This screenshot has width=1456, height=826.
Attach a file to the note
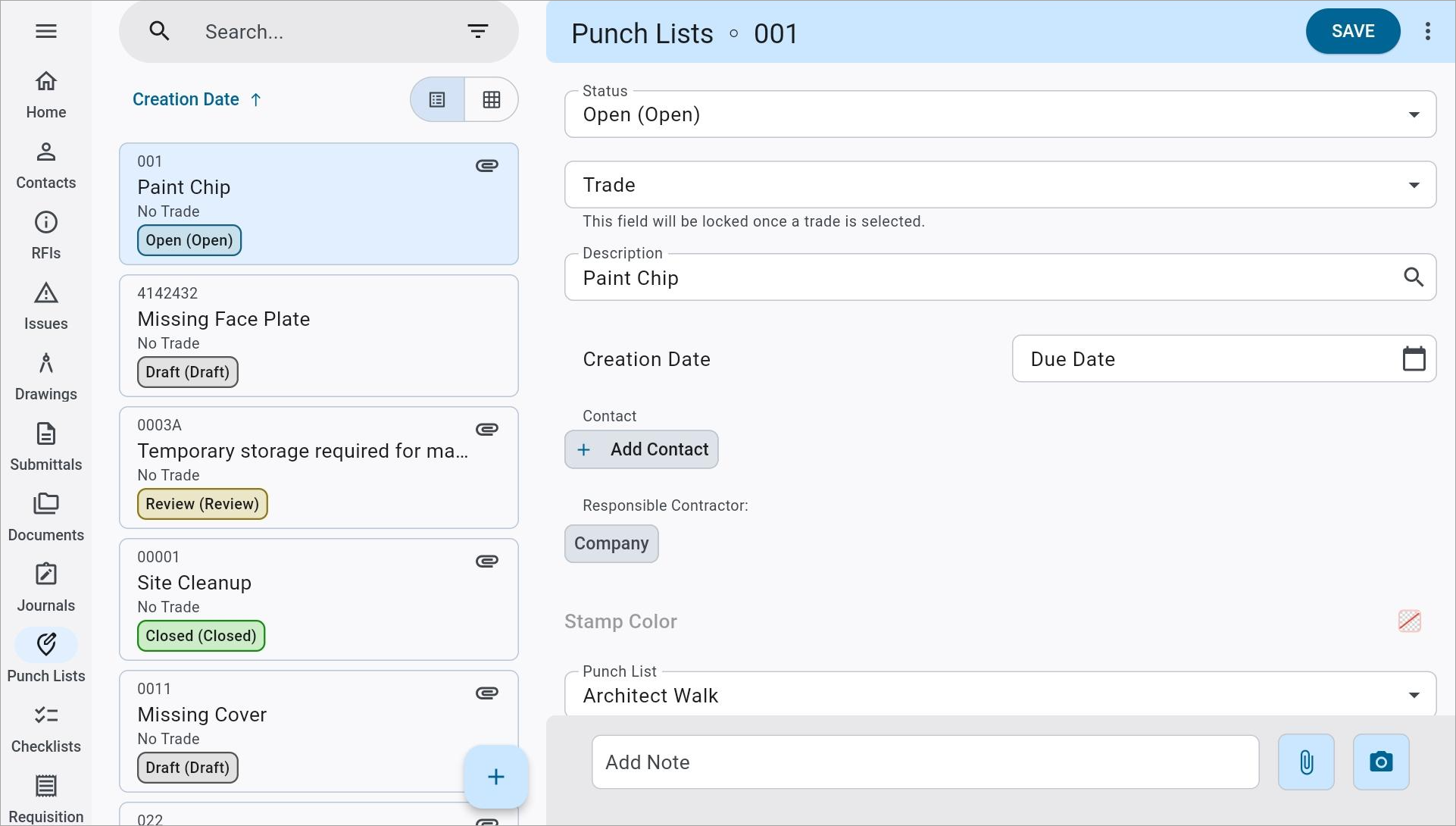coord(1306,762)
